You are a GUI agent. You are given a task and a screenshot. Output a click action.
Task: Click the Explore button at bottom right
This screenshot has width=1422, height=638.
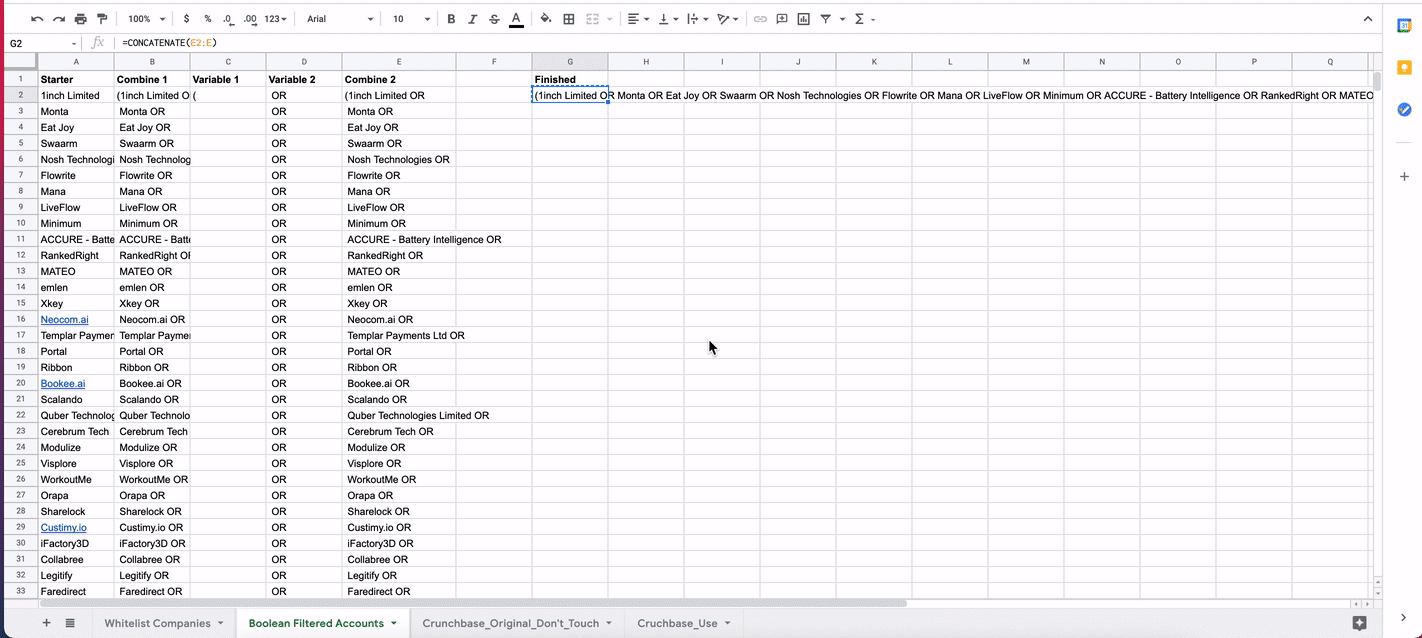(1359, 622)
